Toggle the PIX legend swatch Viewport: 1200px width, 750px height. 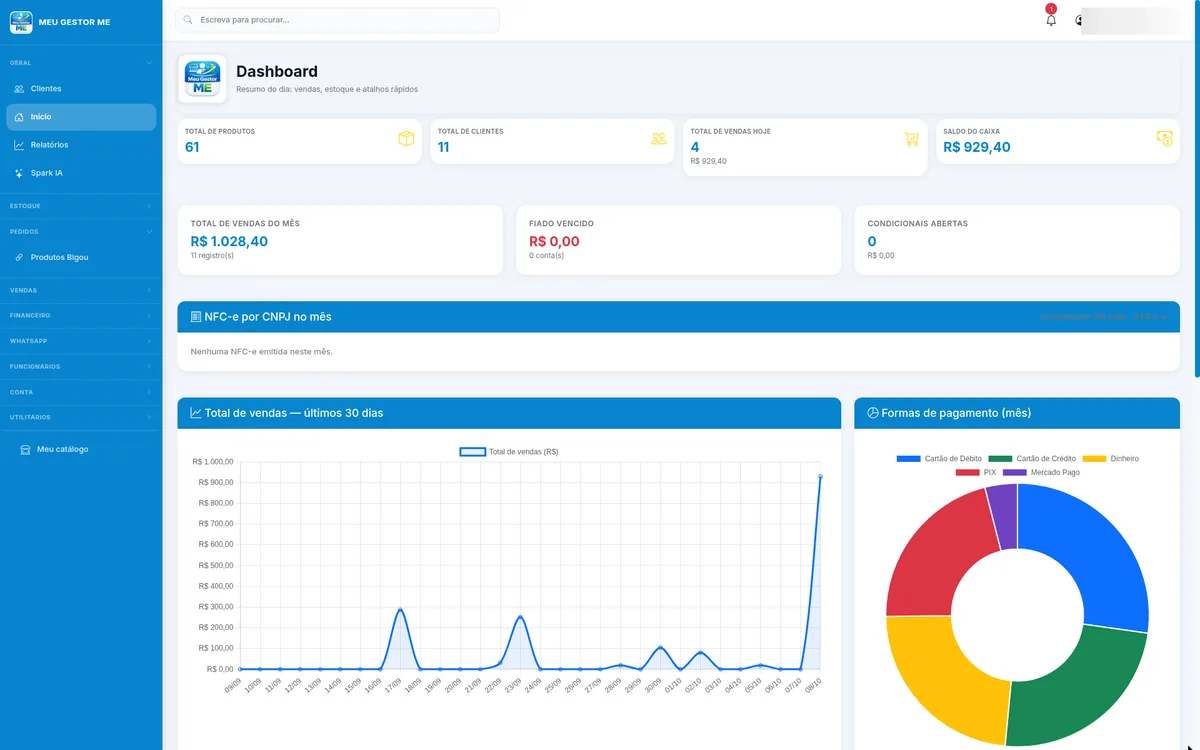(967, 472)
